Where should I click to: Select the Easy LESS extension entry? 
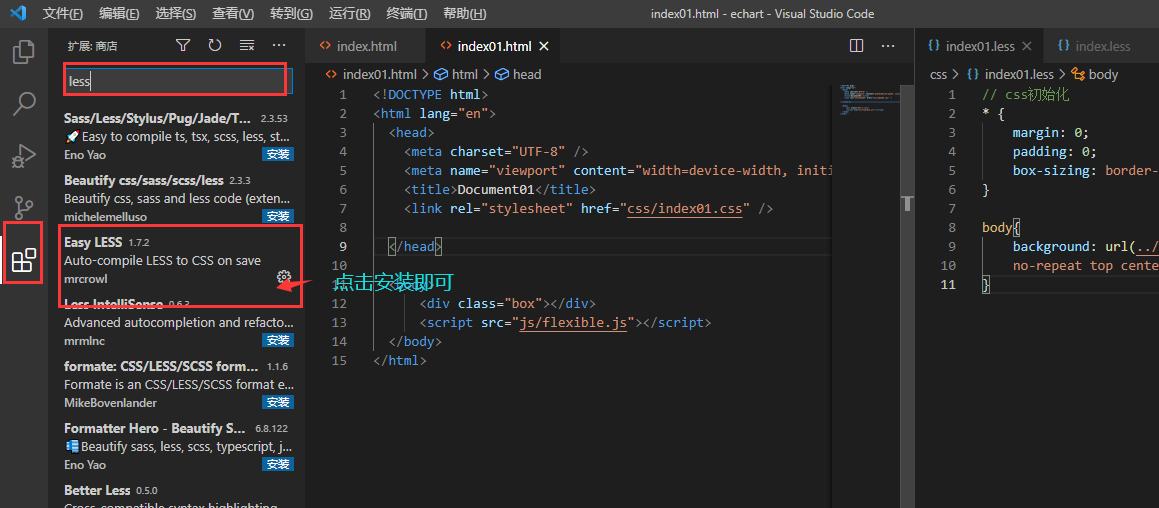tap(179, 260)
